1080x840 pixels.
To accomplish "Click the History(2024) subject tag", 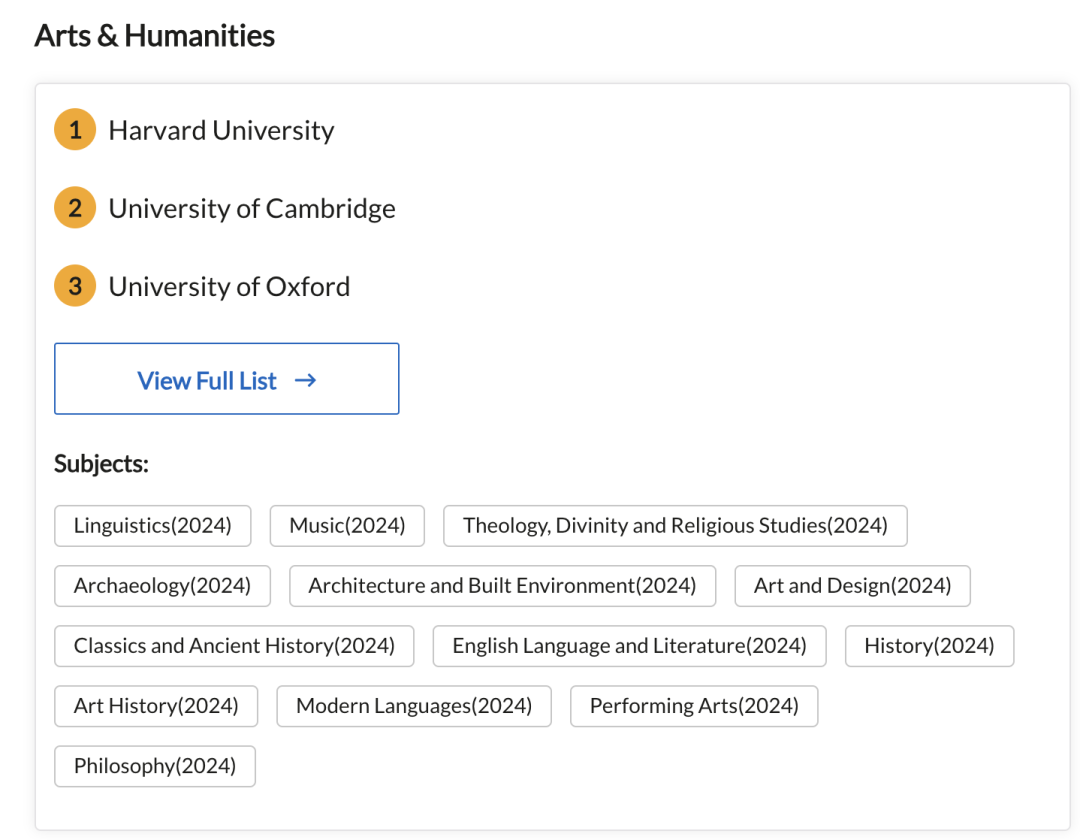I will pos(930,646).
